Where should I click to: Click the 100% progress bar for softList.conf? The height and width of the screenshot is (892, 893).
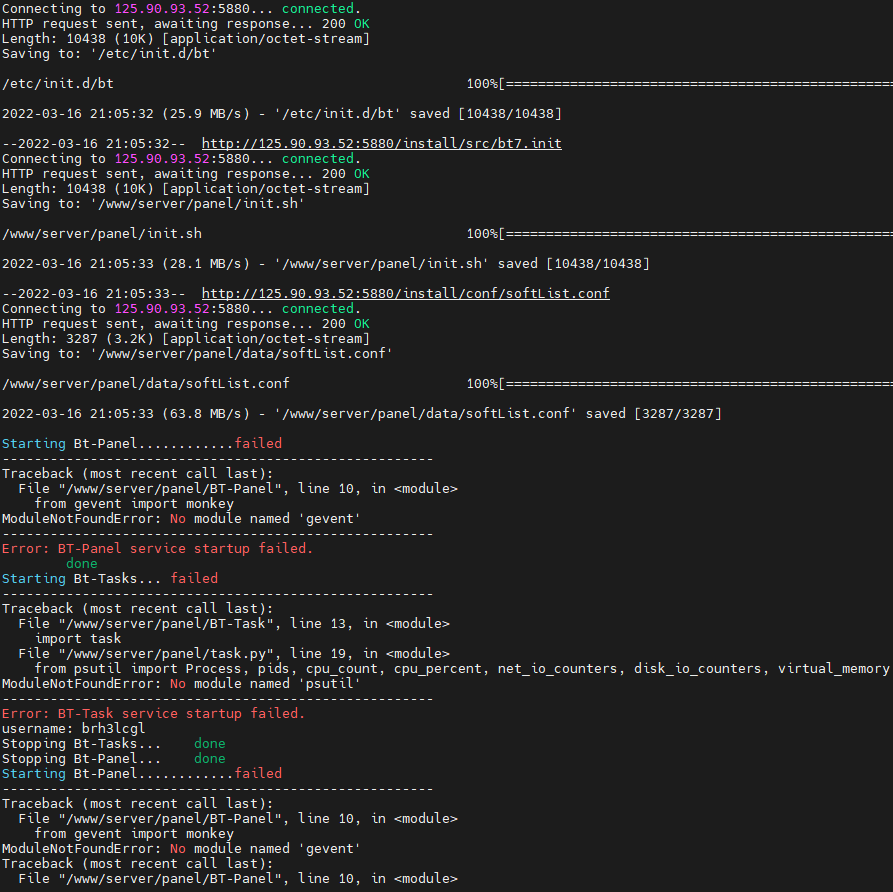pyautogui.click(x=679, y=383)
